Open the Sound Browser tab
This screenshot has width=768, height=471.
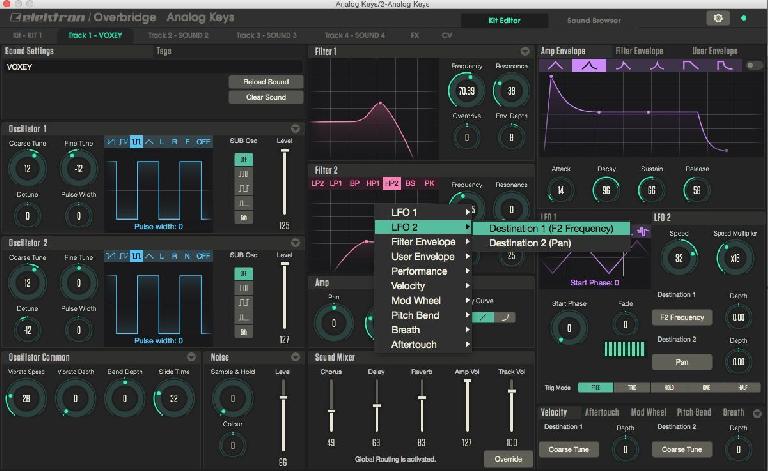point(594,21)
